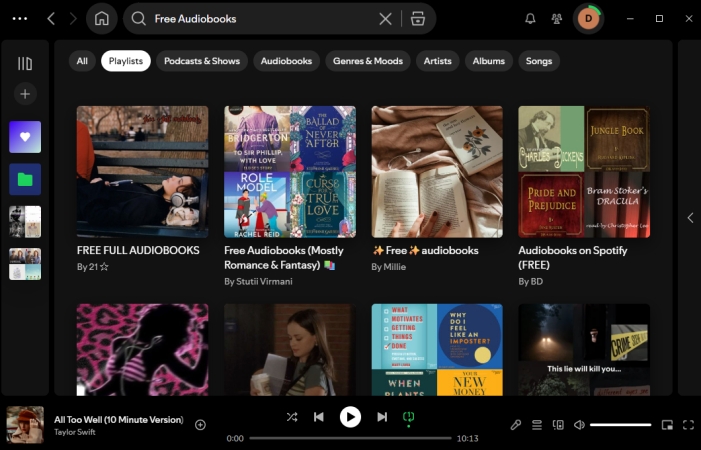Open the three-dot app menu
701x450 pixels.
click(x=20, y=19)
